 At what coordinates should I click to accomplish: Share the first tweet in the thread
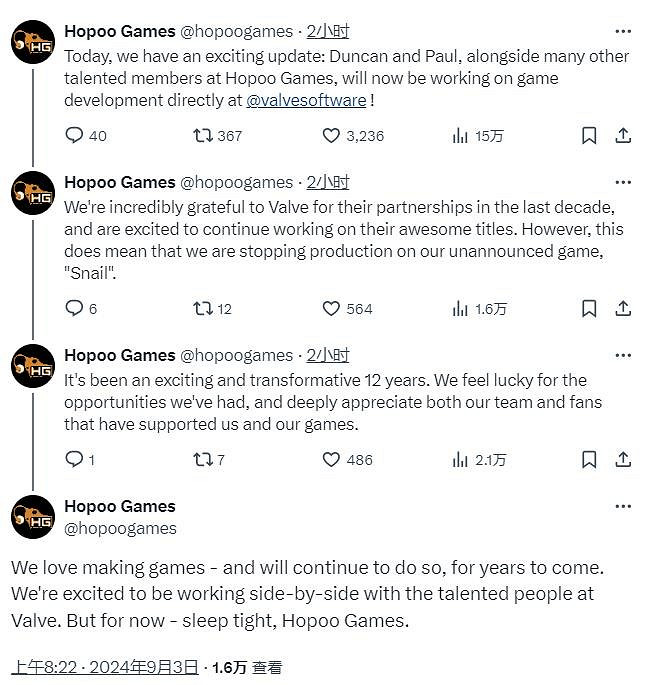pyautogui.click(x=622, y=135)
